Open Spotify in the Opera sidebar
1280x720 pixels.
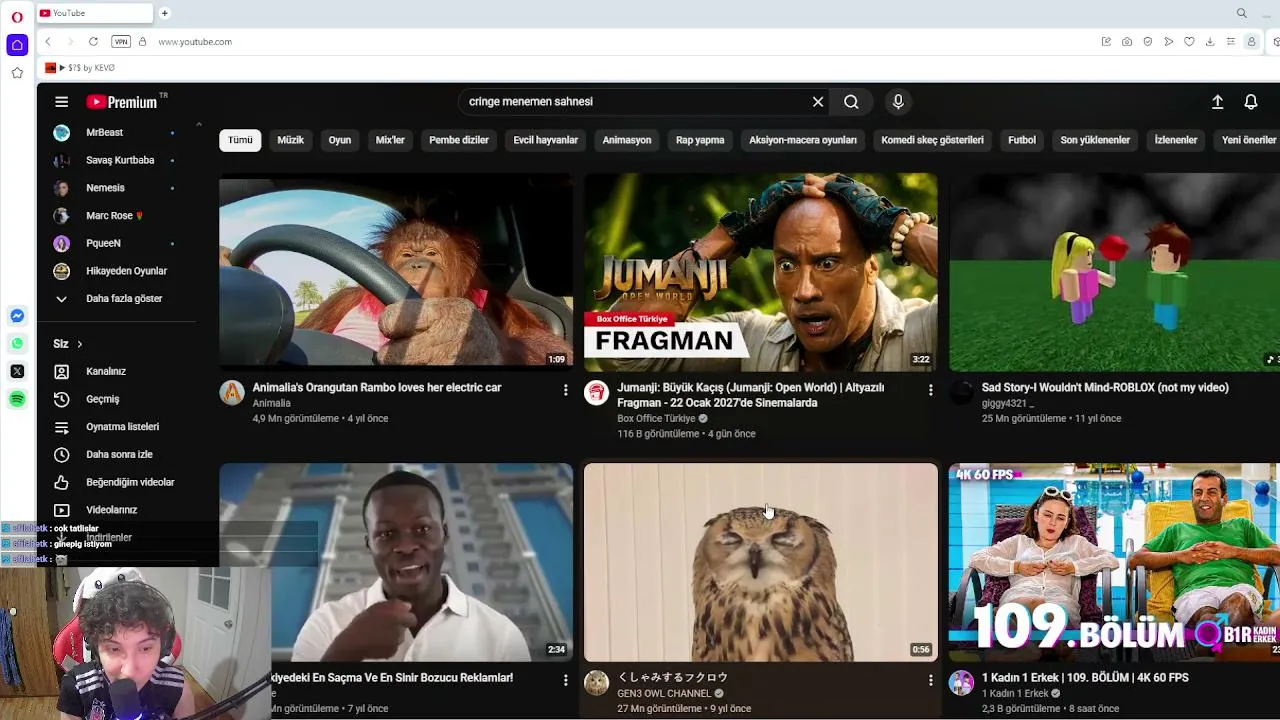click(17, 399)
